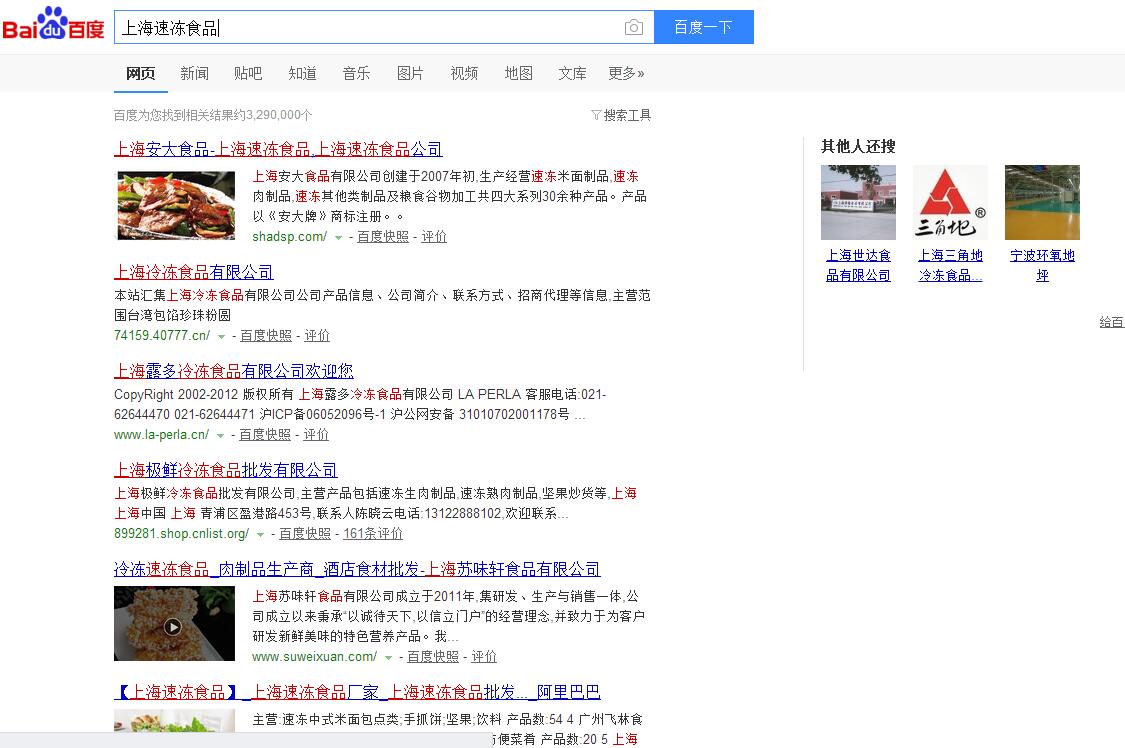Open 上海极鲜冷冻食品批发有限公司 result title

(x=226, y=470)
